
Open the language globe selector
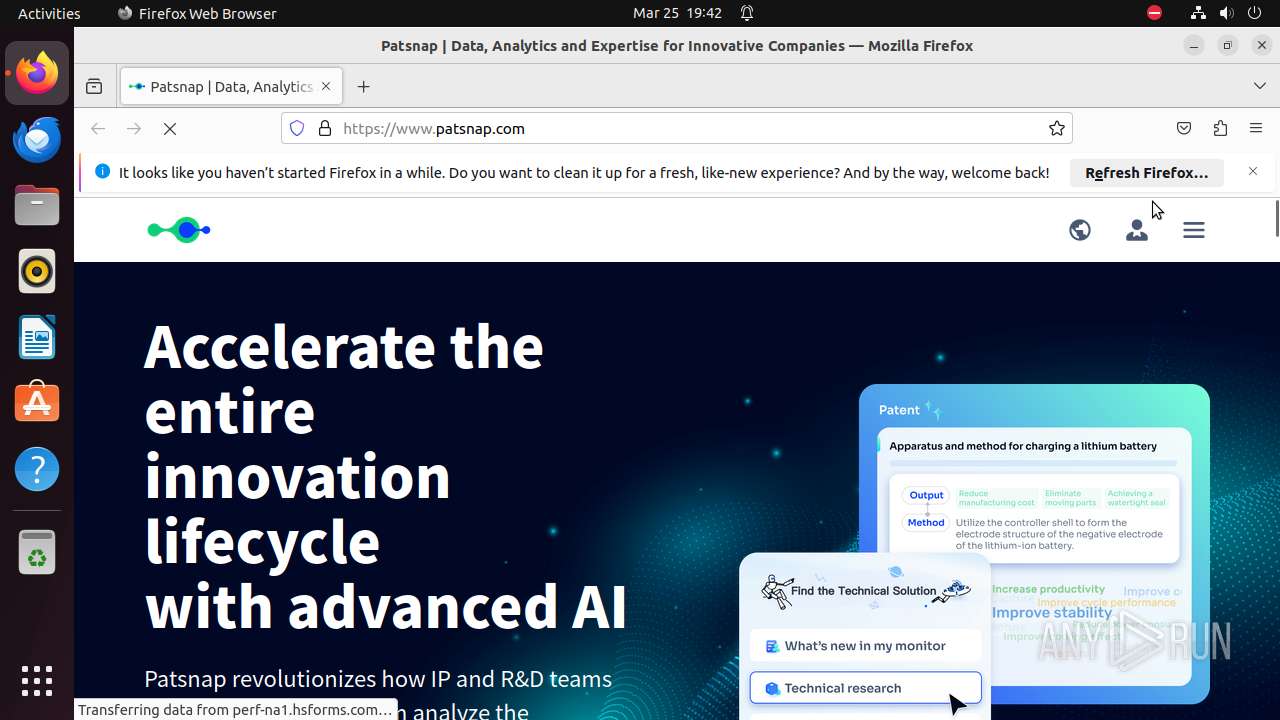click(x=1080, y=230)
